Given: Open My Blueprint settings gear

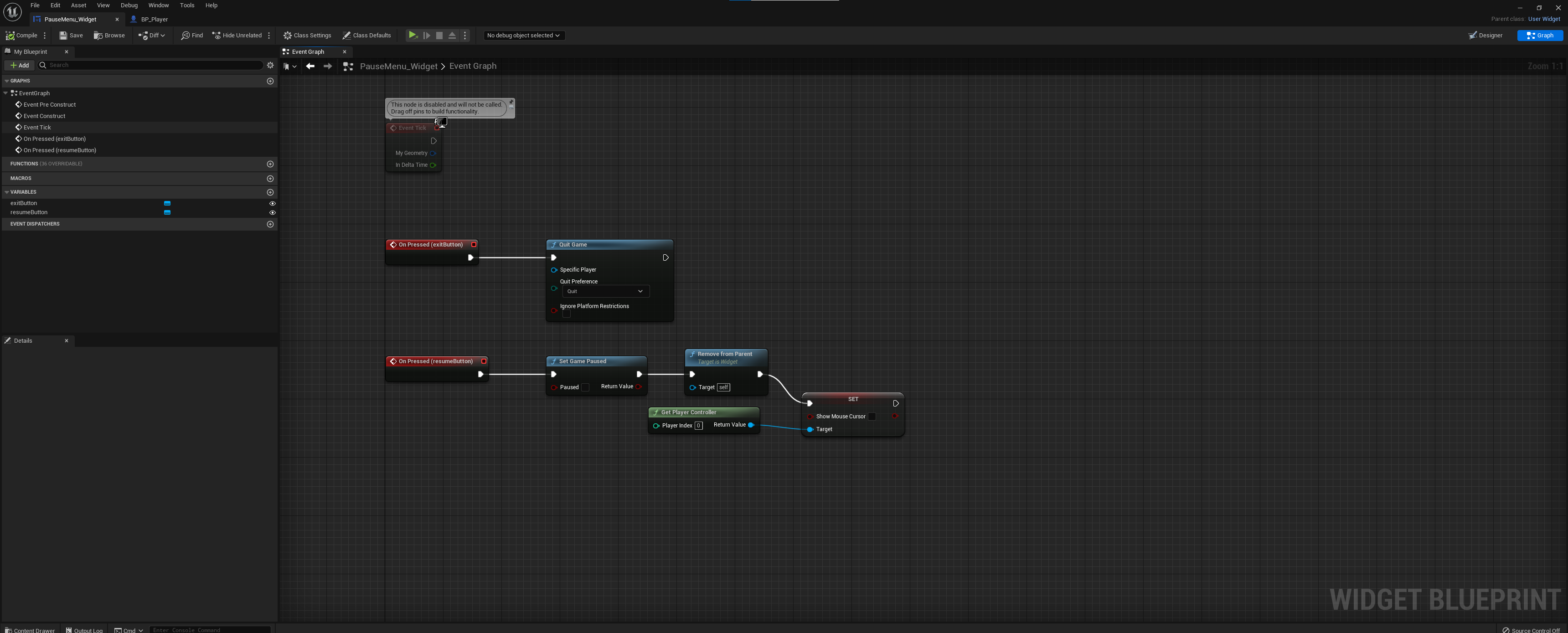Looking at the screenshot, I should [270, 65].
